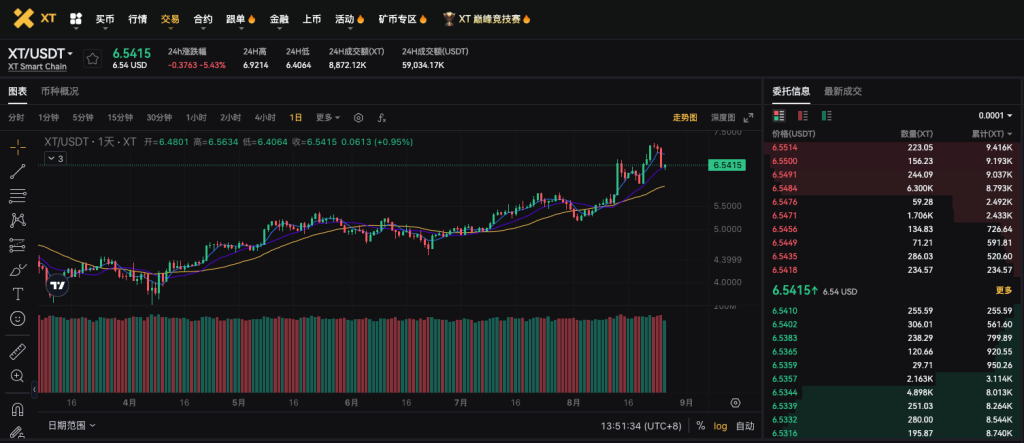Switch to the 最新成交 tab
The image size is (1024, 443).
843,91
